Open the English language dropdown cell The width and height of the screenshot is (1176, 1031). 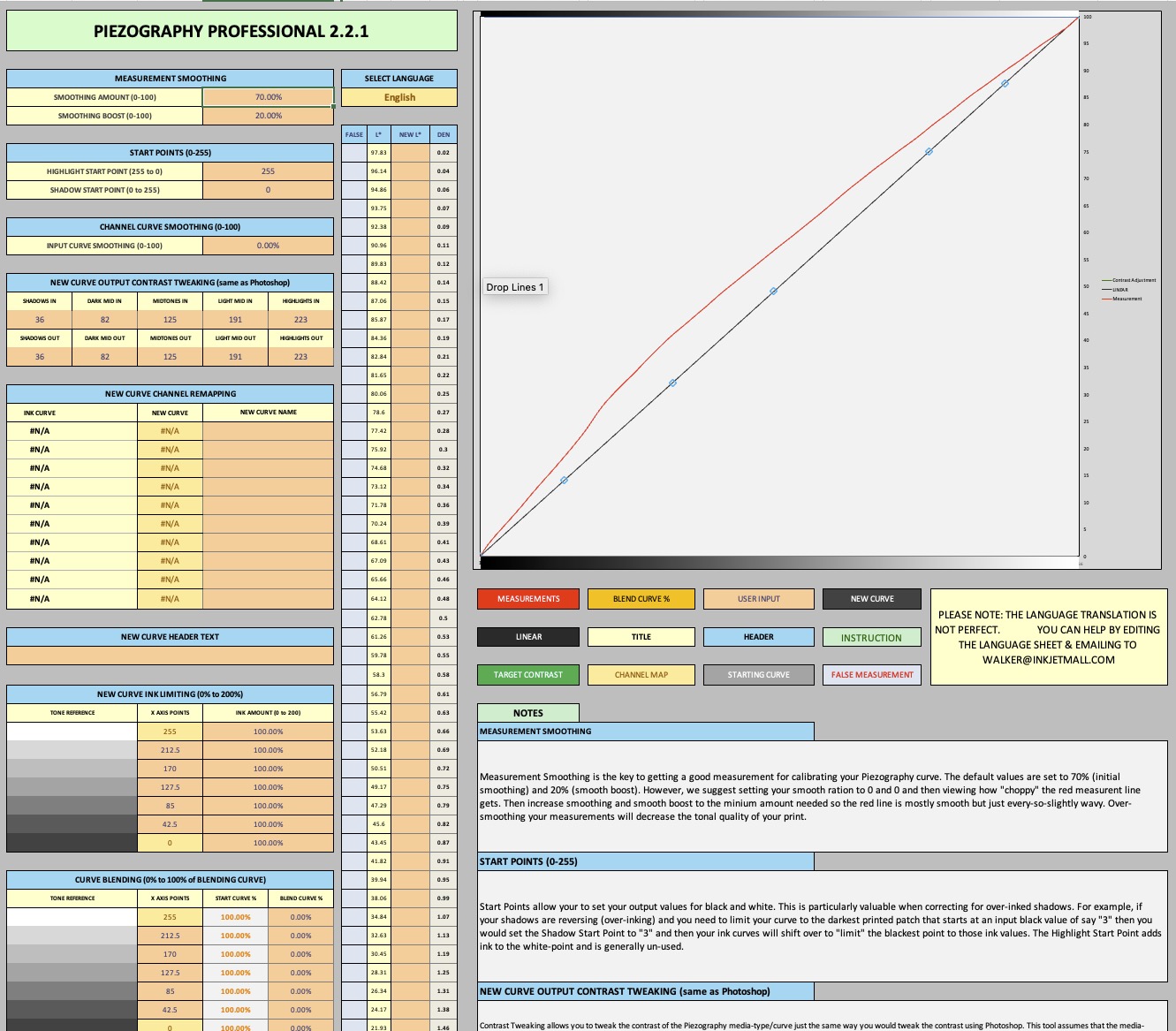[x=399, y=97]
